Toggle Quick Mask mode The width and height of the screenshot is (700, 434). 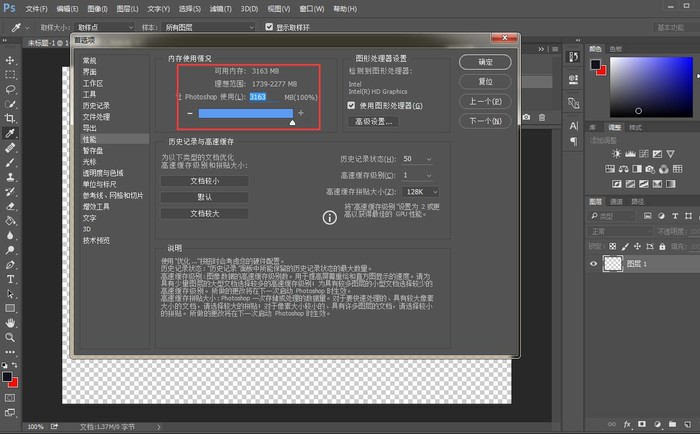10,397
